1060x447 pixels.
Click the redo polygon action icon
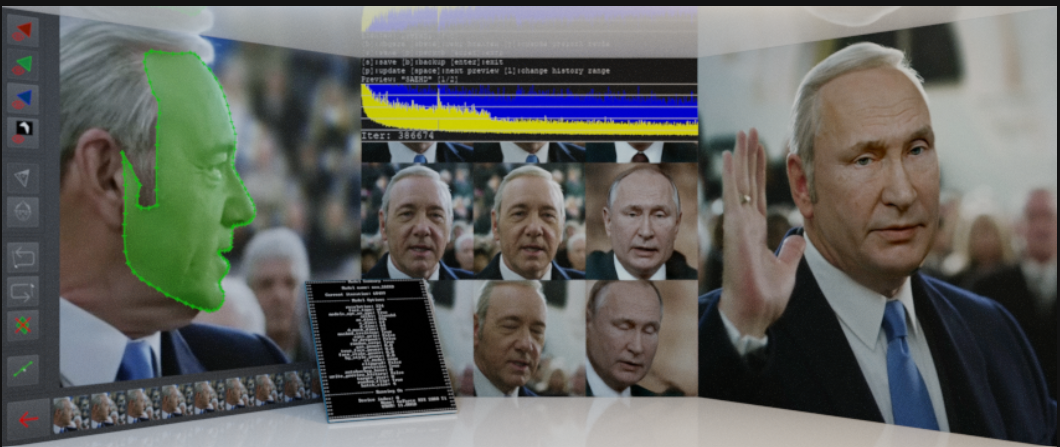pyautogui.click(x=23, y=292)
